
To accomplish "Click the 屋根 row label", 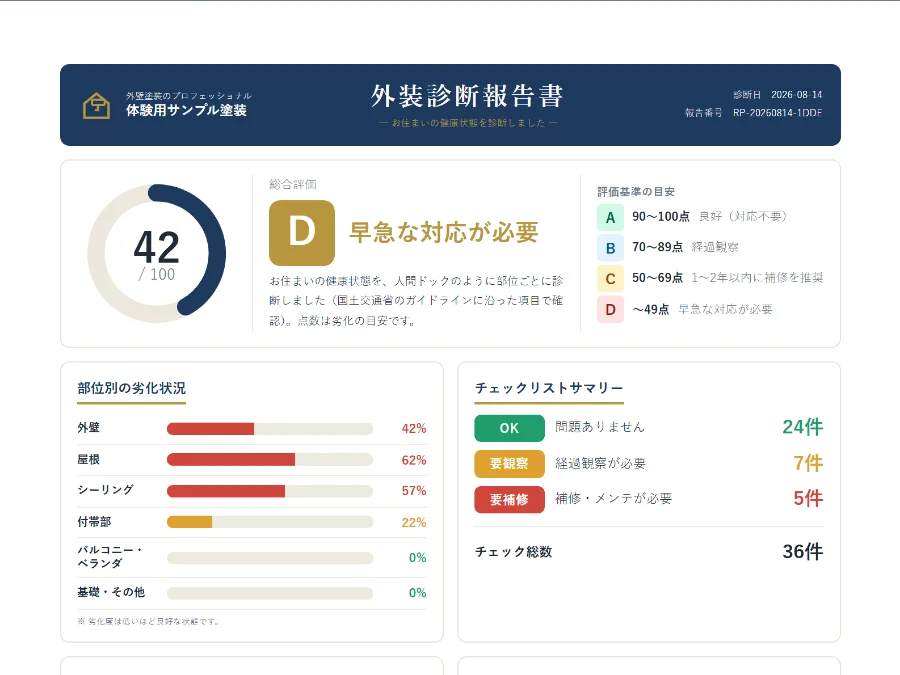I will click(x=88, y=459).
